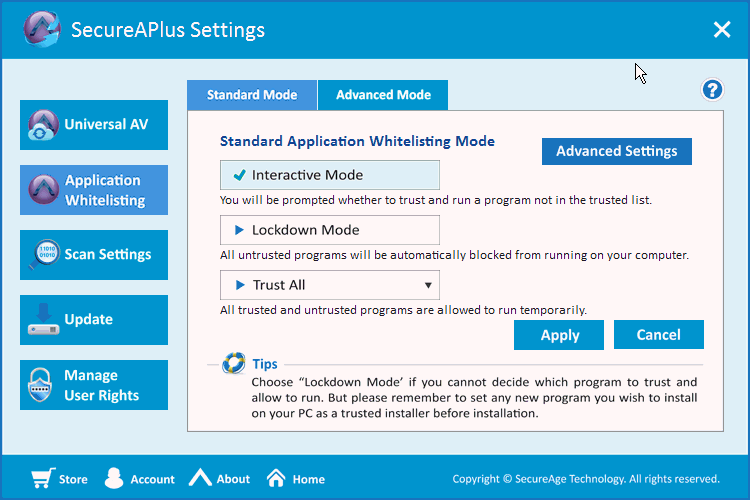Choose the Trust All mode

coord(320,285)
